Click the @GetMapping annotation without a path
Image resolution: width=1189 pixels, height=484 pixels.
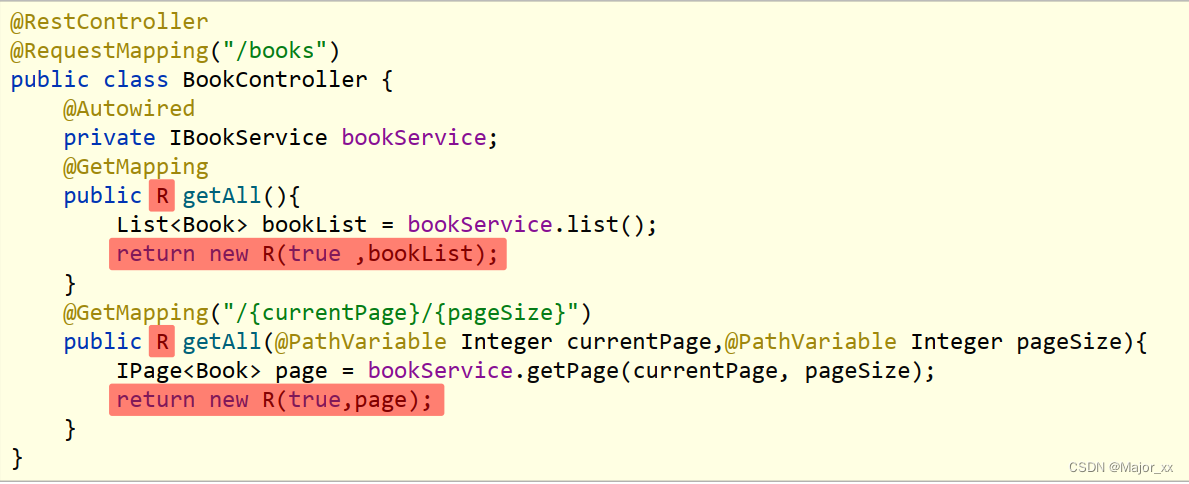point(136,167)
